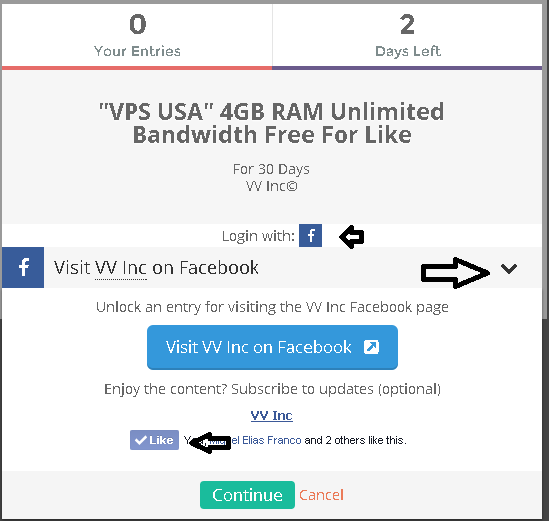
Task: Click the Facebook icon next to Login with
Action: [310, 235]
